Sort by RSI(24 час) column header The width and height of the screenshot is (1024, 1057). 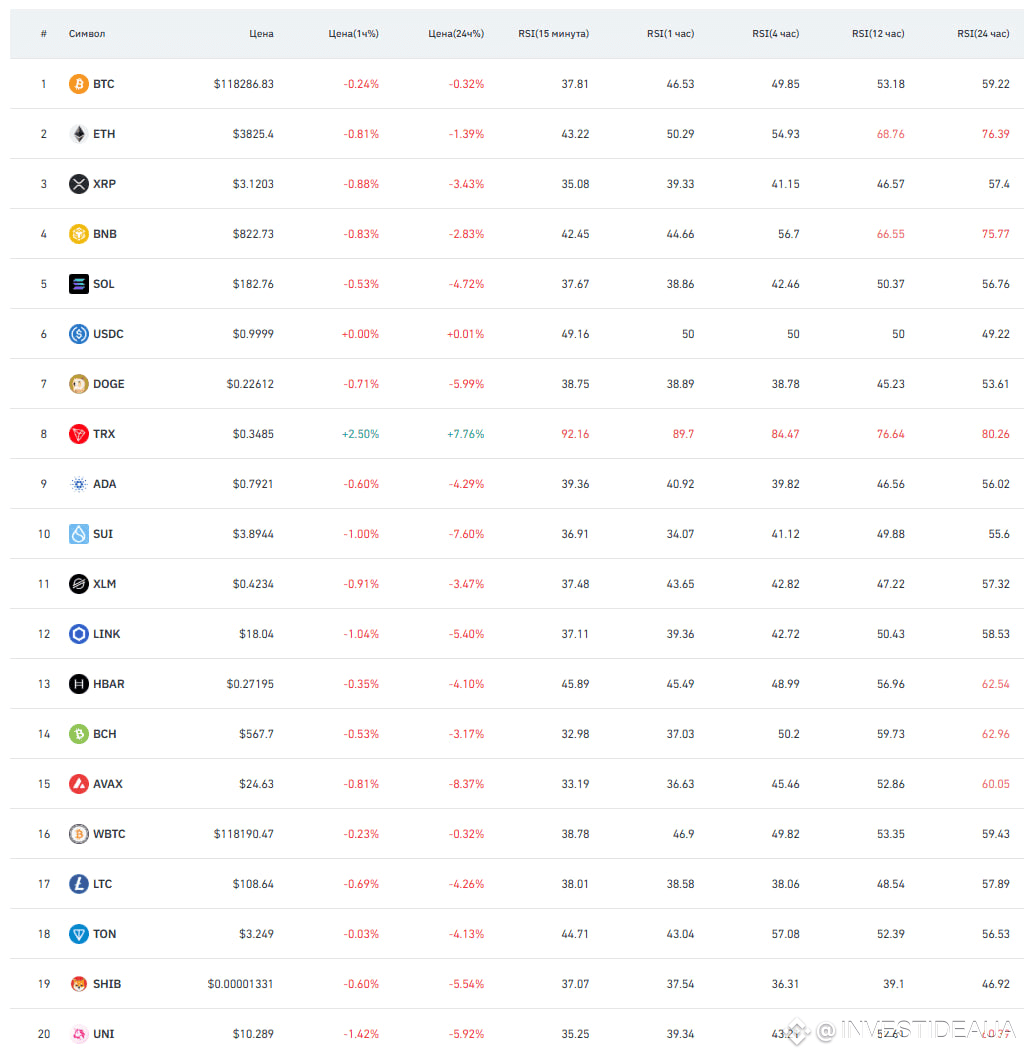click(x=983, y=34)
